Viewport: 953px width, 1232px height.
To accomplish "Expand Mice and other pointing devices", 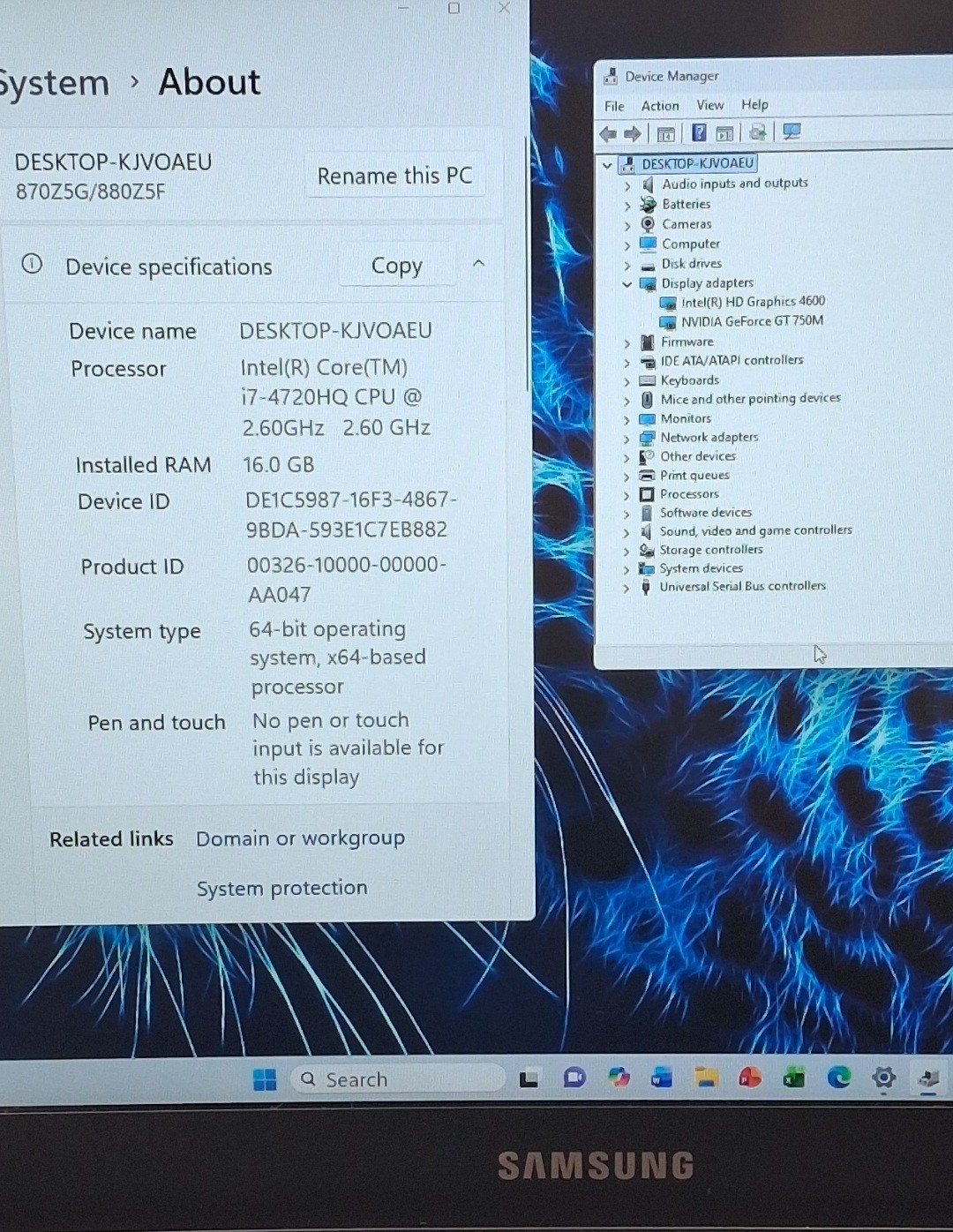I will click(x=627, y=401).
